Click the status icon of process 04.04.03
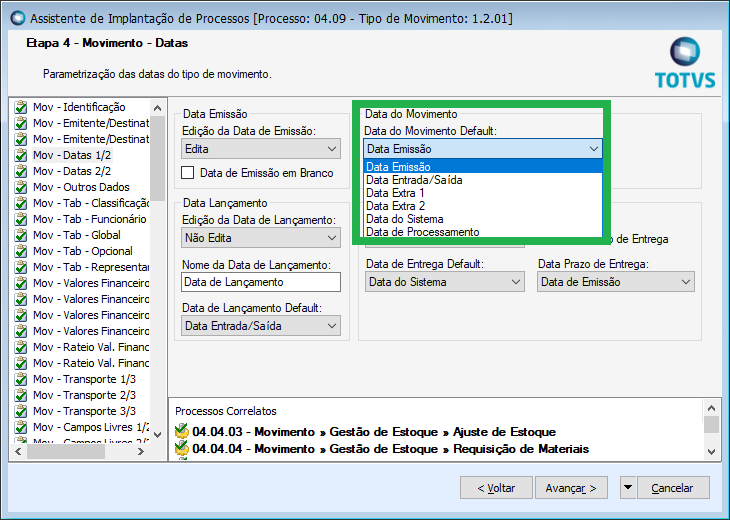The width and height of the screenshot is (730, 520). pos(182,432)
